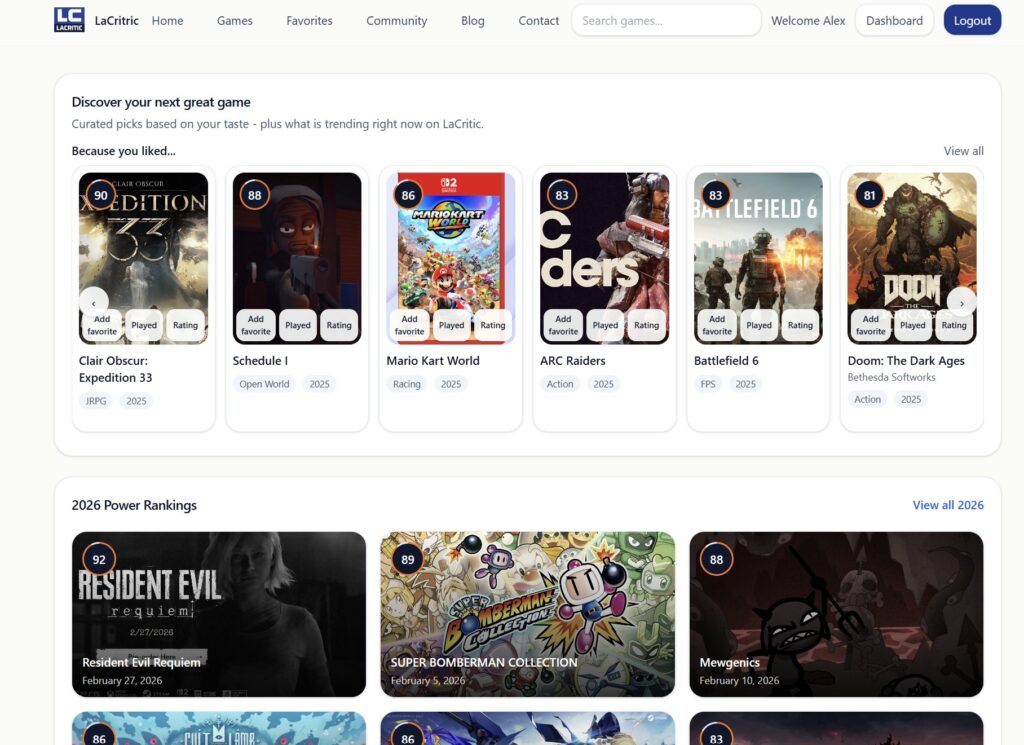Screen dimensions: 1024x745
Task: Click the 90 score badge on Clair Obscur
Action: (x=100, y=195)
